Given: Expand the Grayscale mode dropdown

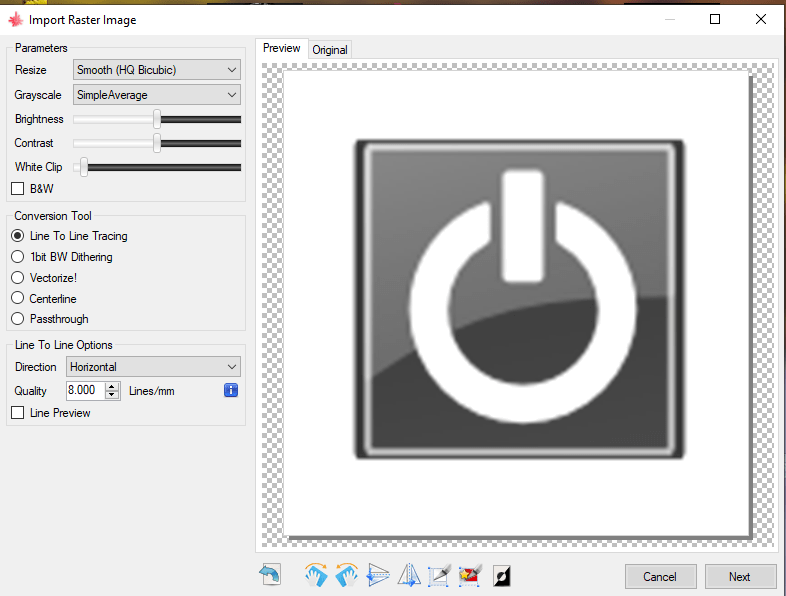Looking at the screenshot, I should point(157,95).
